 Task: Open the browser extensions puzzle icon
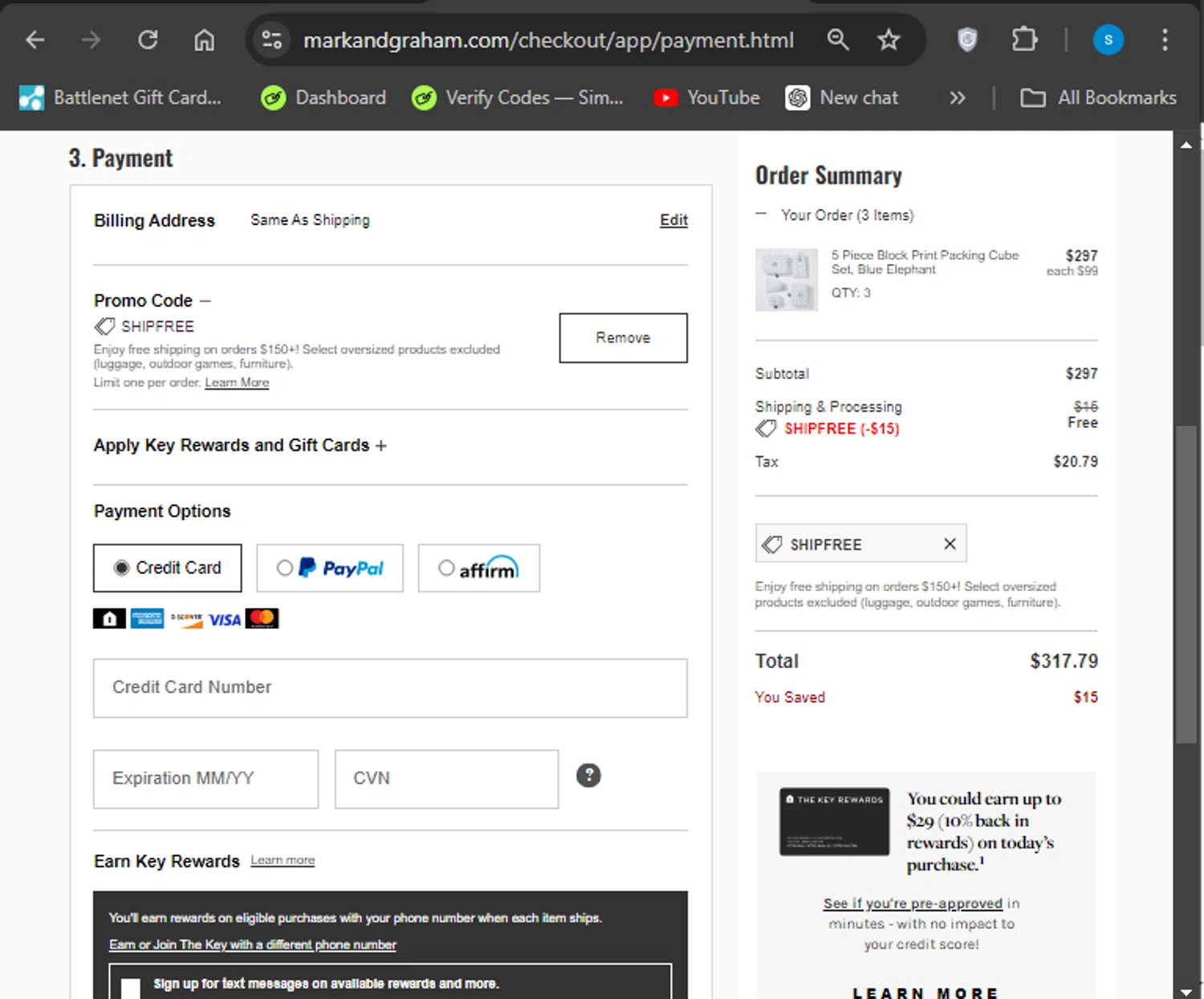pos(1024,39)
